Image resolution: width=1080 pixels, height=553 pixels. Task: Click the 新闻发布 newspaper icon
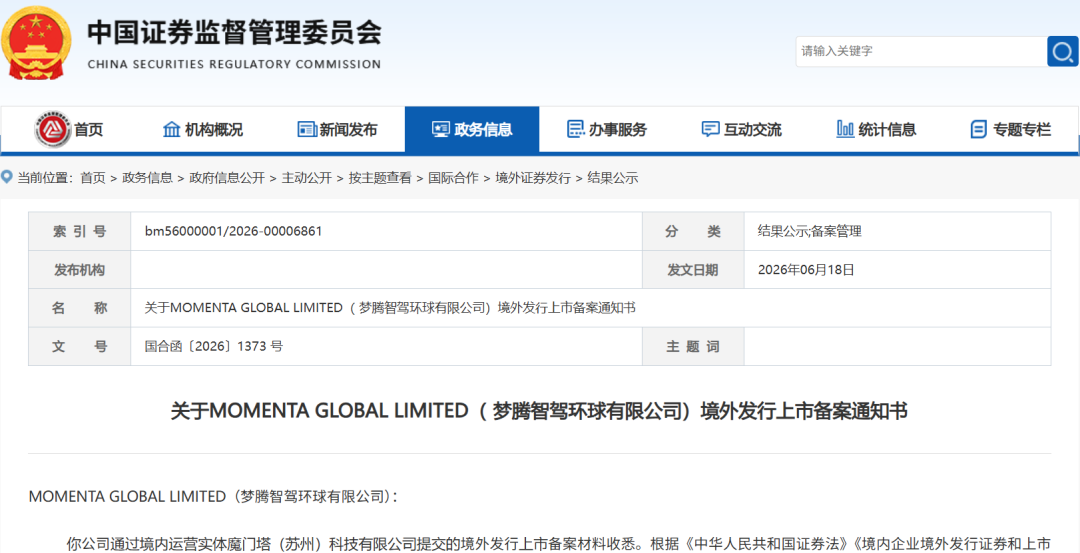307,129
